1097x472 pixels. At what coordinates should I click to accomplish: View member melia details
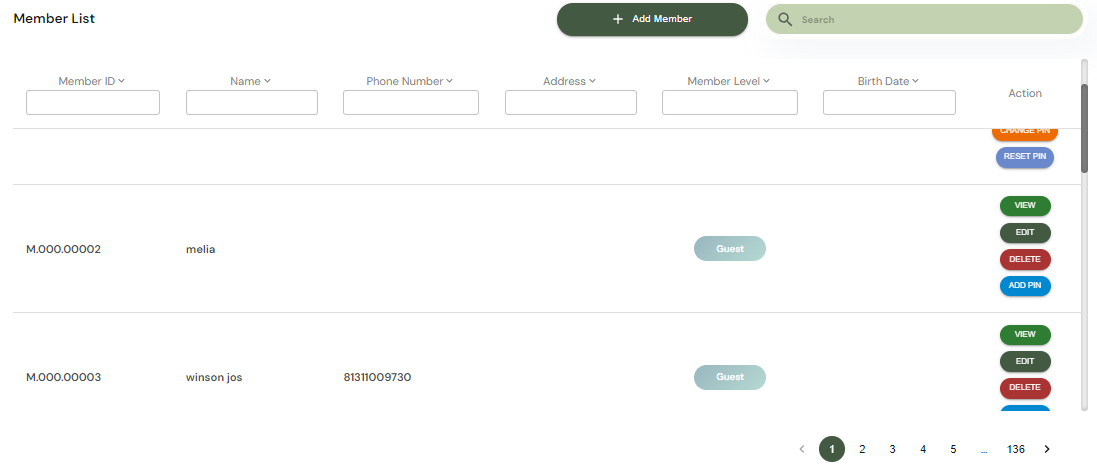(x=1025, y=206)
